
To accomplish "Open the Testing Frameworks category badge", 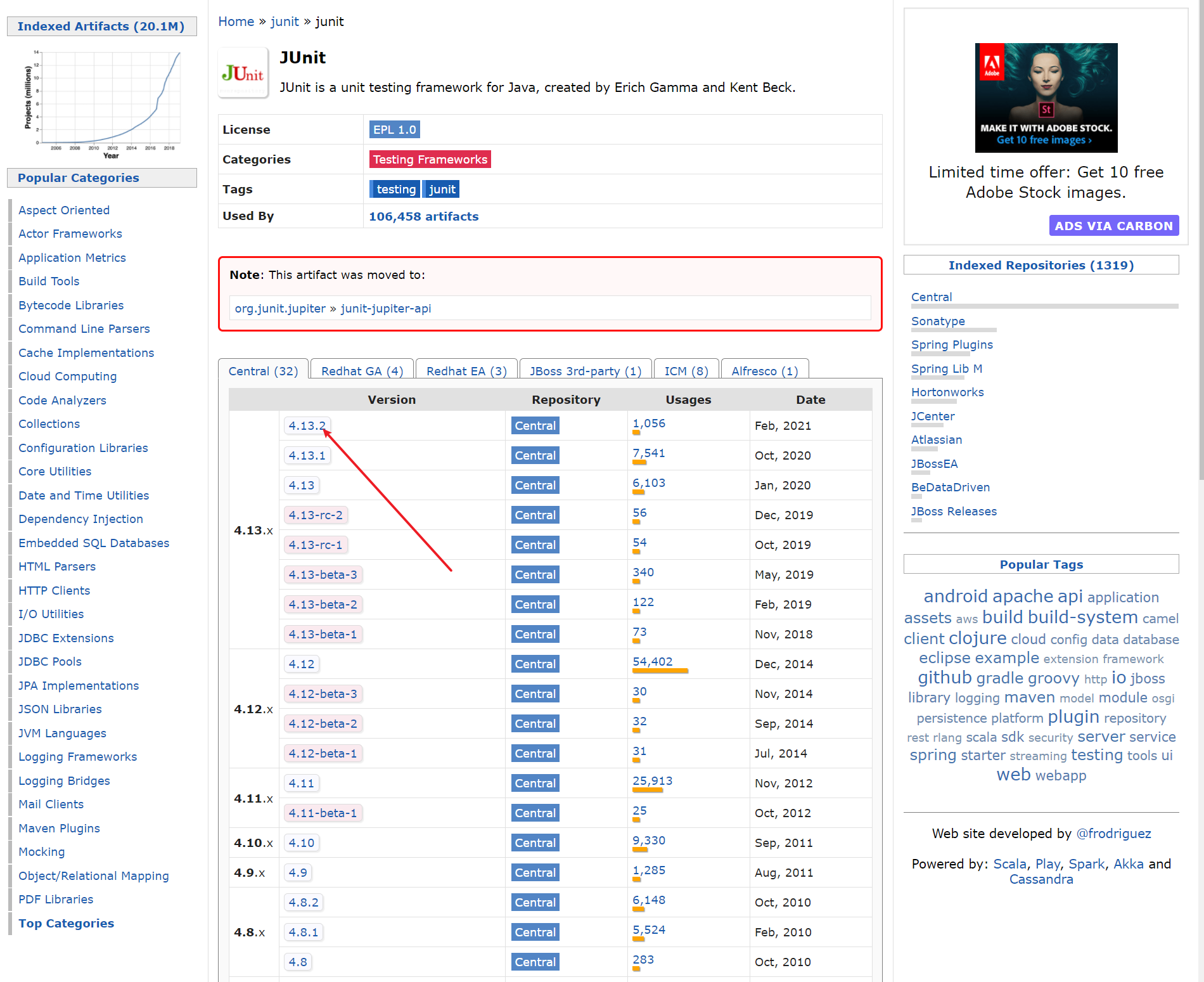I will click(x=430, y=159).
